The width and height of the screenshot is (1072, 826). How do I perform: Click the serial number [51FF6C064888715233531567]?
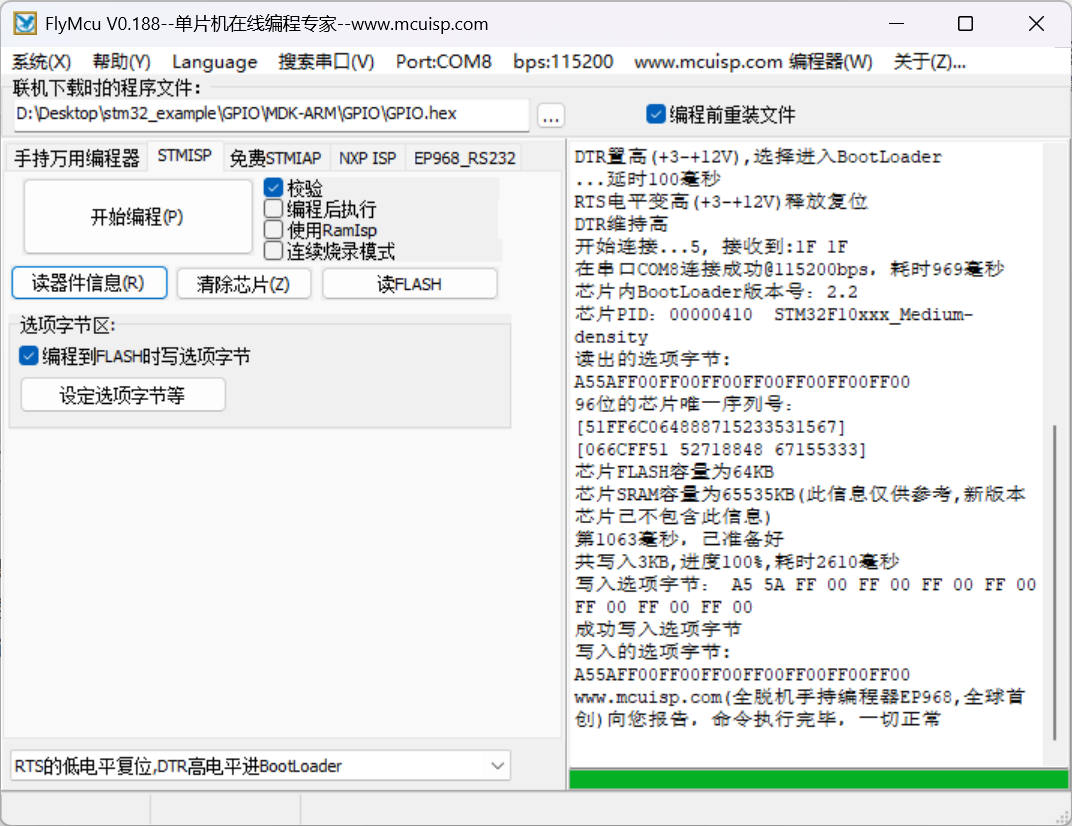pyautogui.click(x=711, y=427)
